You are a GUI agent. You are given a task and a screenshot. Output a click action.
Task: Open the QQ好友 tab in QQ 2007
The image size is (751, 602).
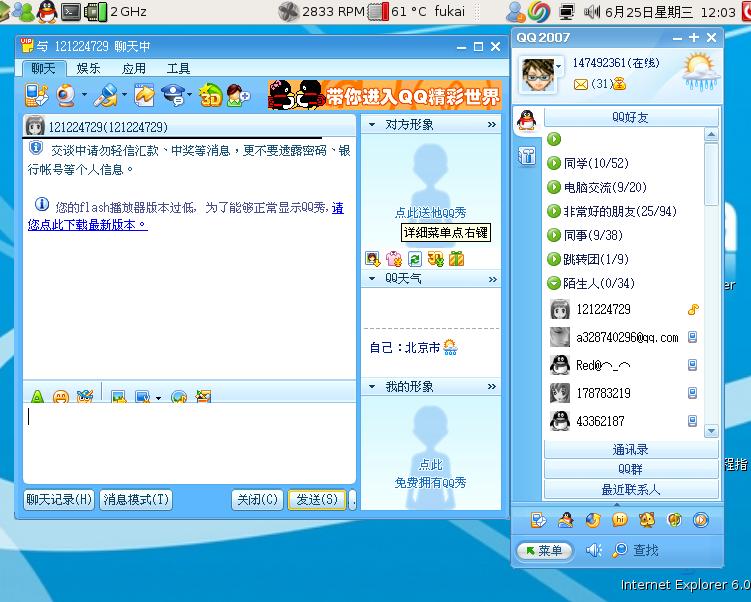[x=631, y=117]
